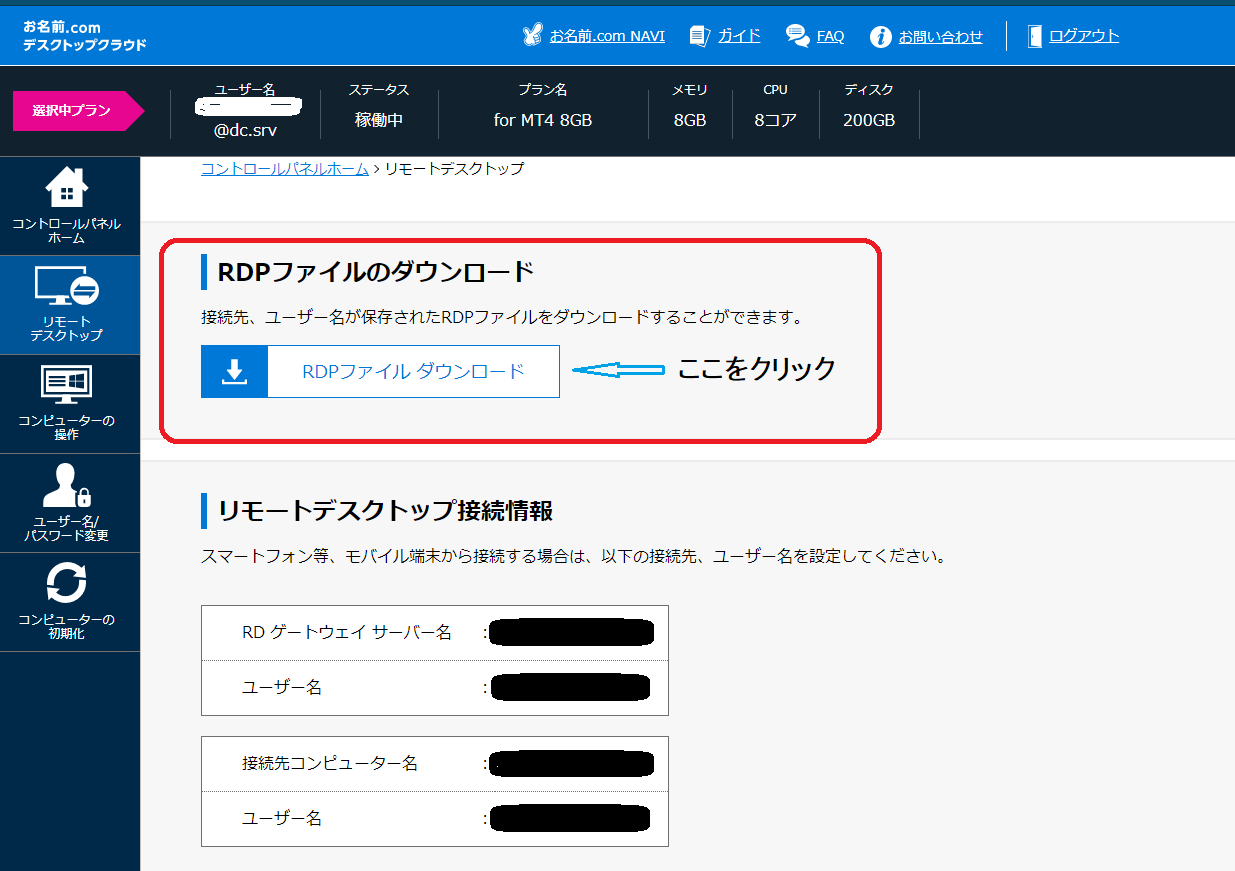Click the ログアウト link
The image size is (1235, 871).
tap(1084, 36)
